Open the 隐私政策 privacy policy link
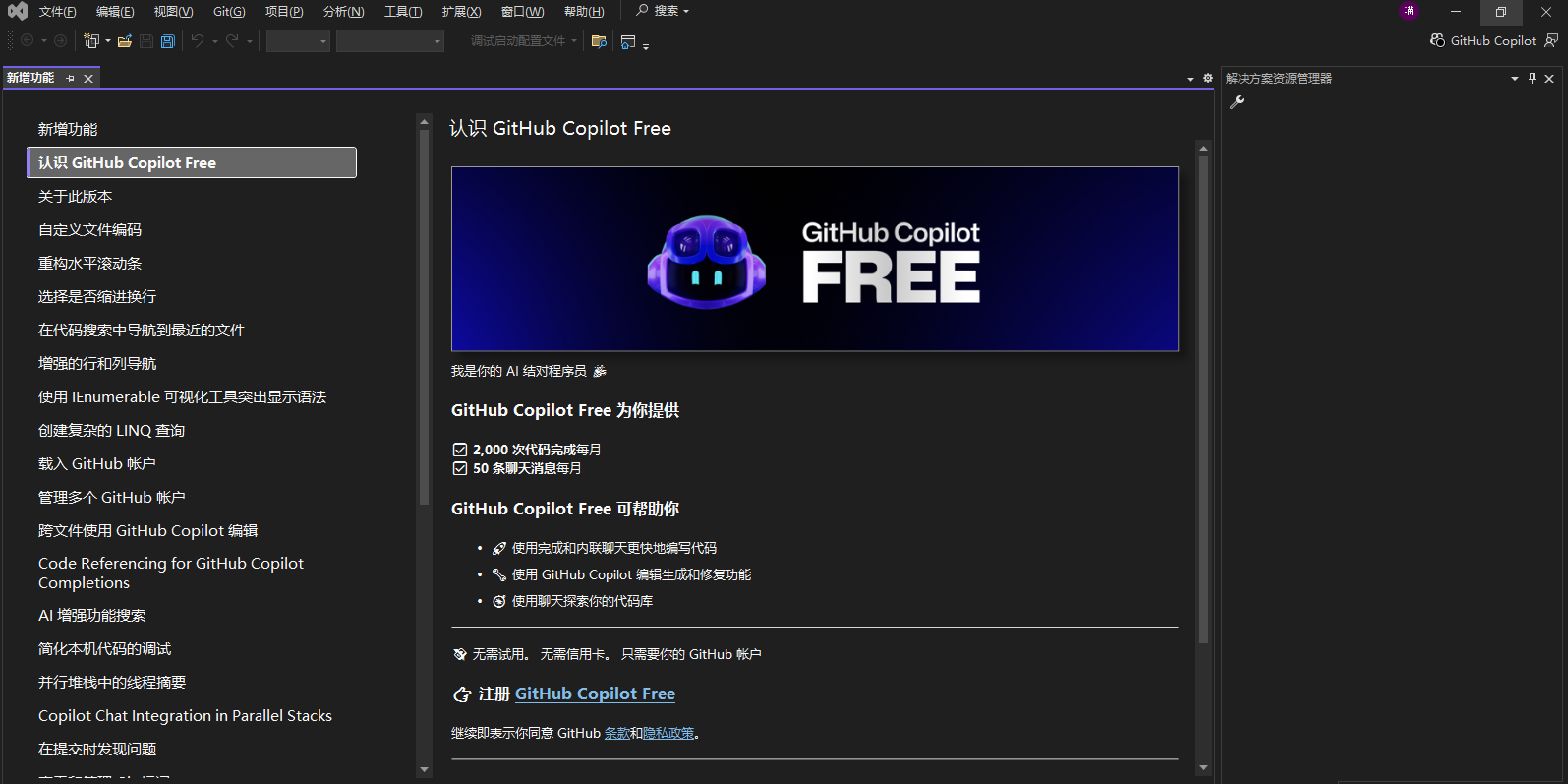The image size is (1568, 784). (x=668, y=733)
